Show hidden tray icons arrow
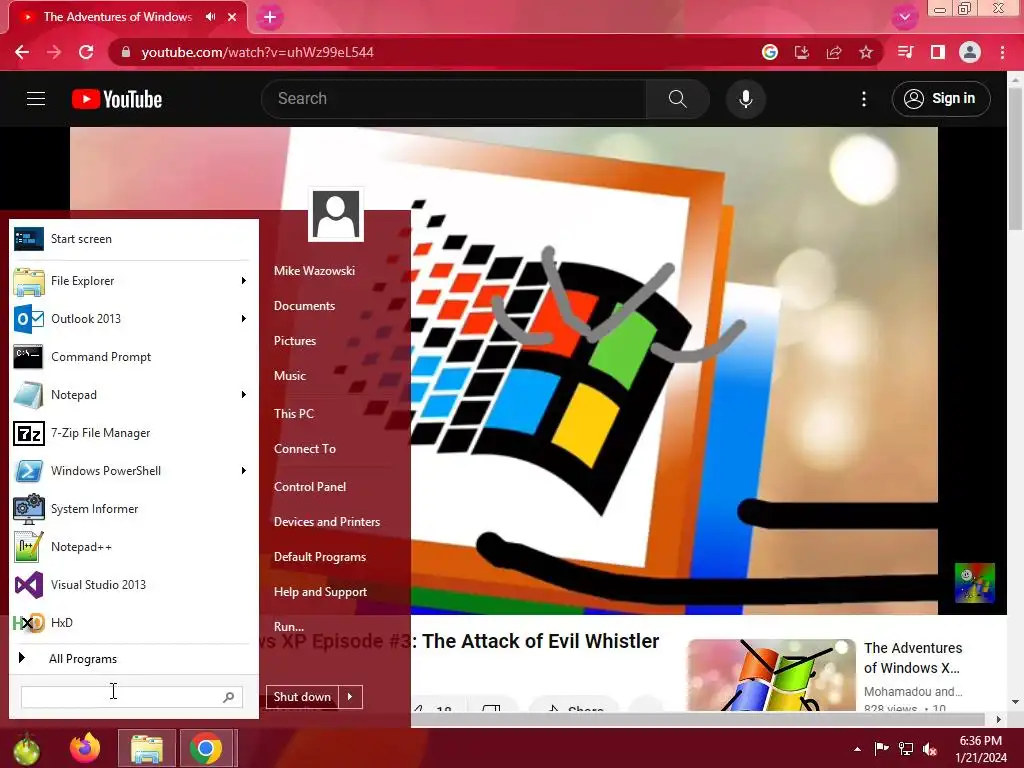 point(857,749)
